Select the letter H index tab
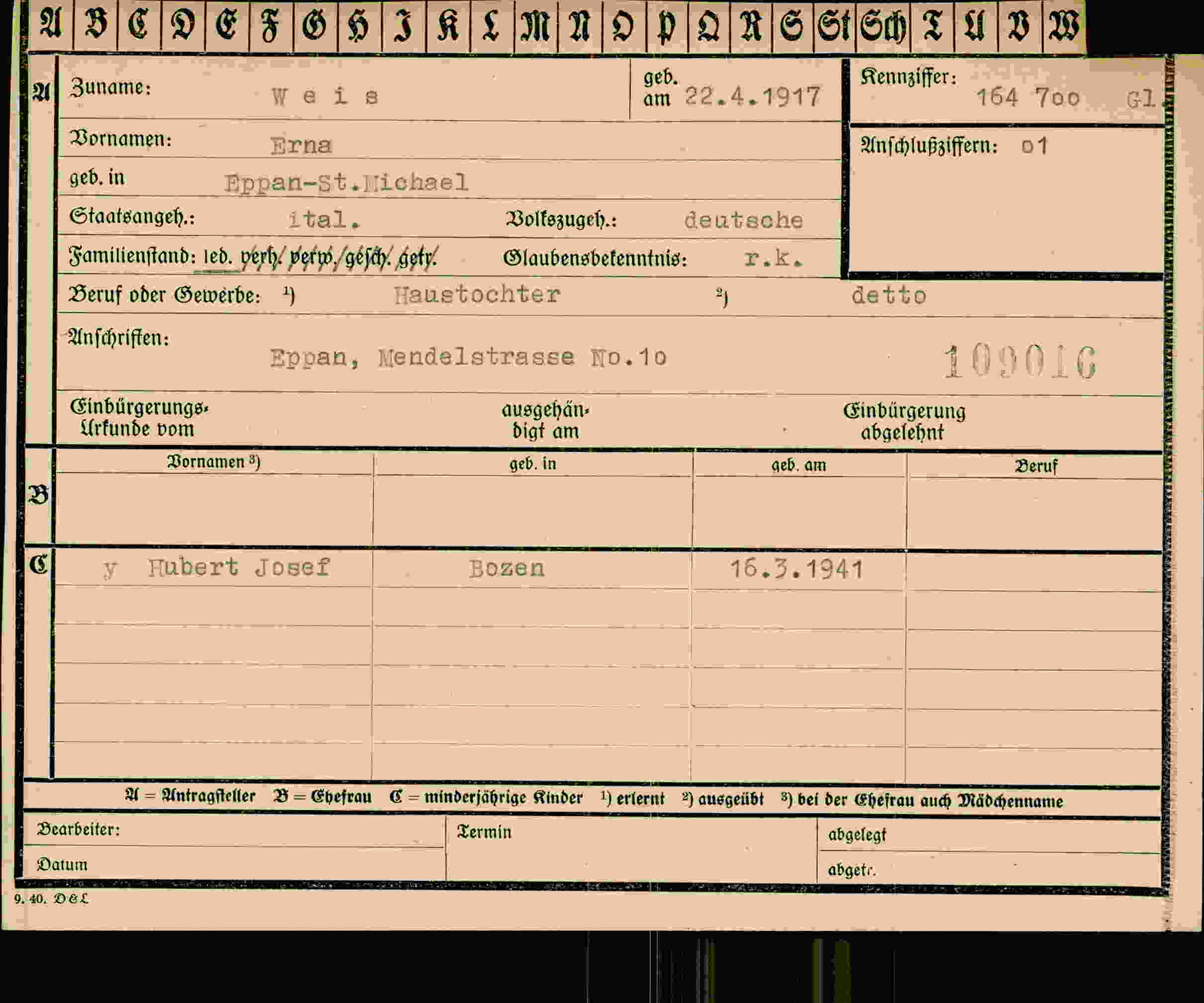1204x1003 pixels. click(x=360, y=25)
